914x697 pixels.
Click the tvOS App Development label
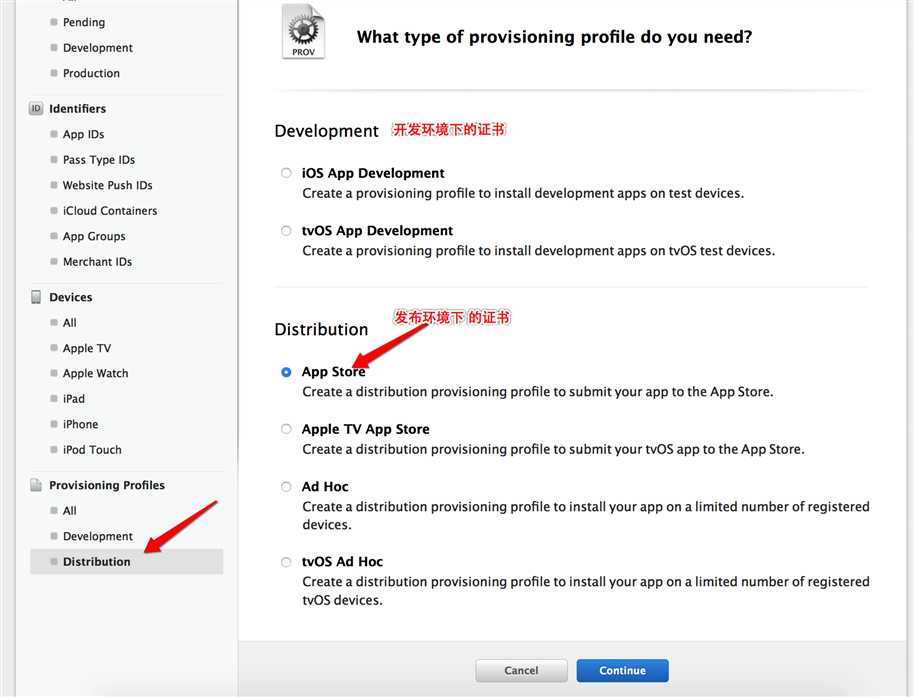click(377, 231)
